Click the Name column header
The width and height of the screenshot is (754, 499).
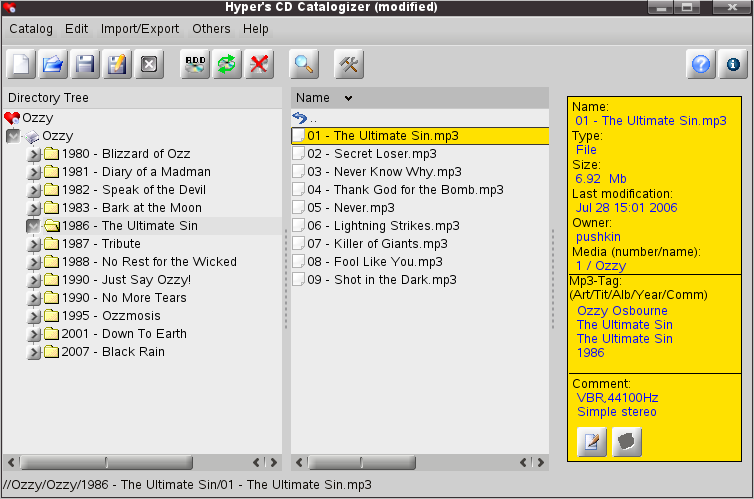[x=420, y=98]
